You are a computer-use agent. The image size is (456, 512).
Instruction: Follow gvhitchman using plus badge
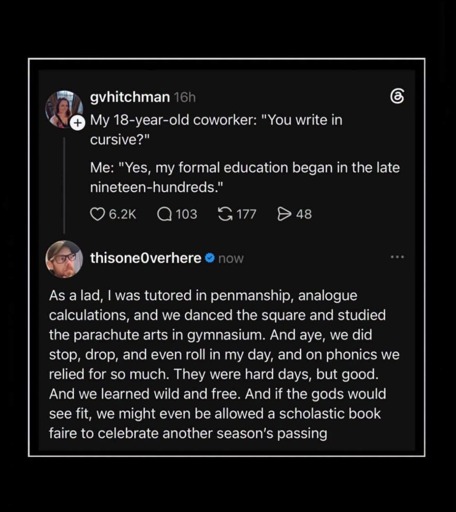77,123
